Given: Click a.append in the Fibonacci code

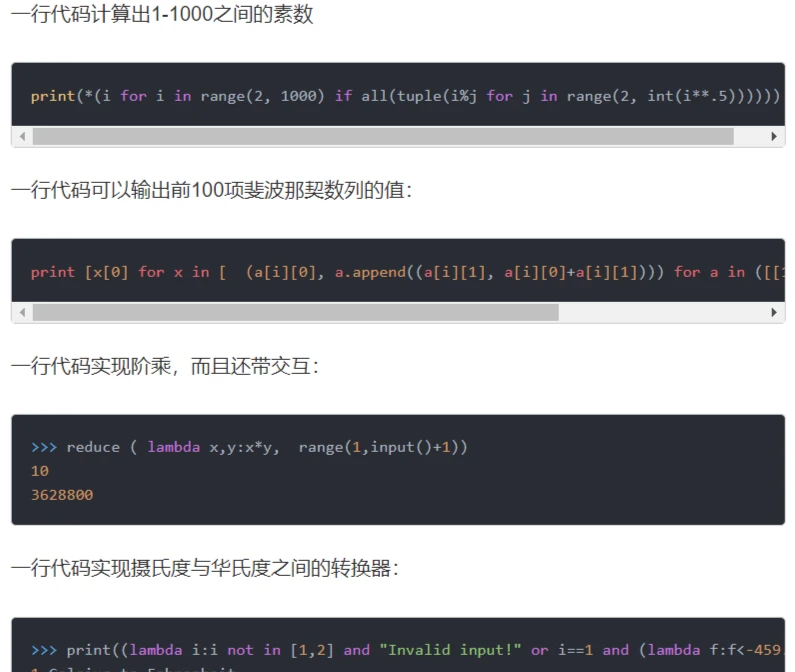Looking at the screenshot, I should coord(370,272).
